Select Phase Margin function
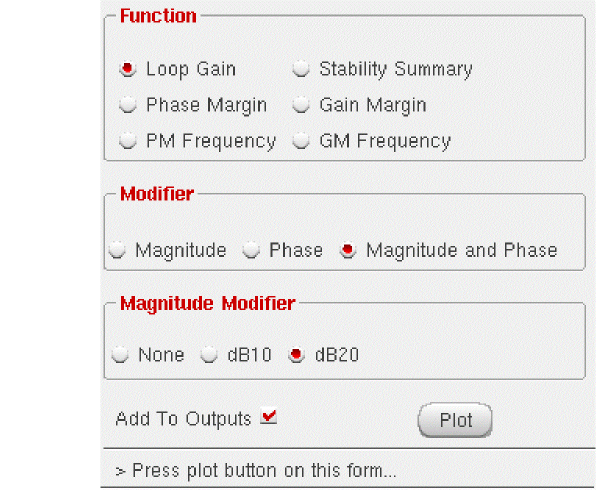The image size is (604, 495). pyautogui.click(x=128, y=105)
